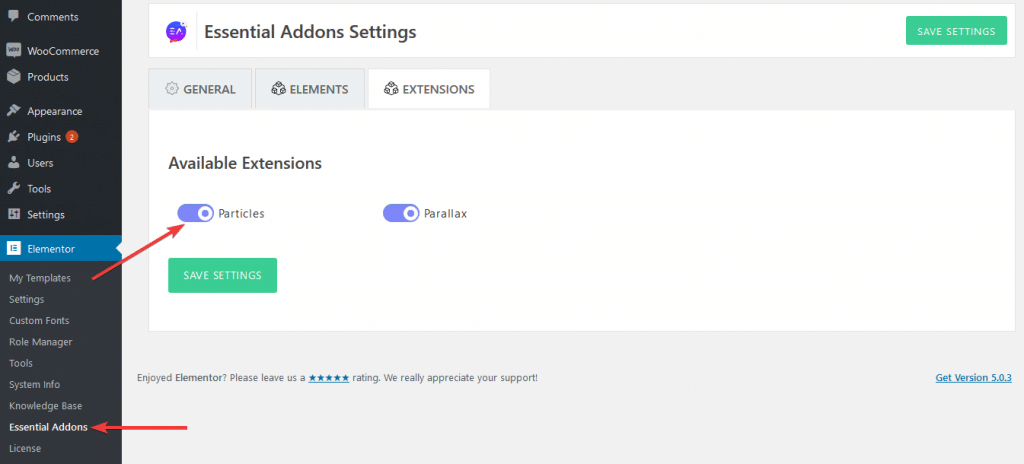Click the WooCommerce logo icon in sidebar
Viewport: 1024px width, 464px height.
13,50
